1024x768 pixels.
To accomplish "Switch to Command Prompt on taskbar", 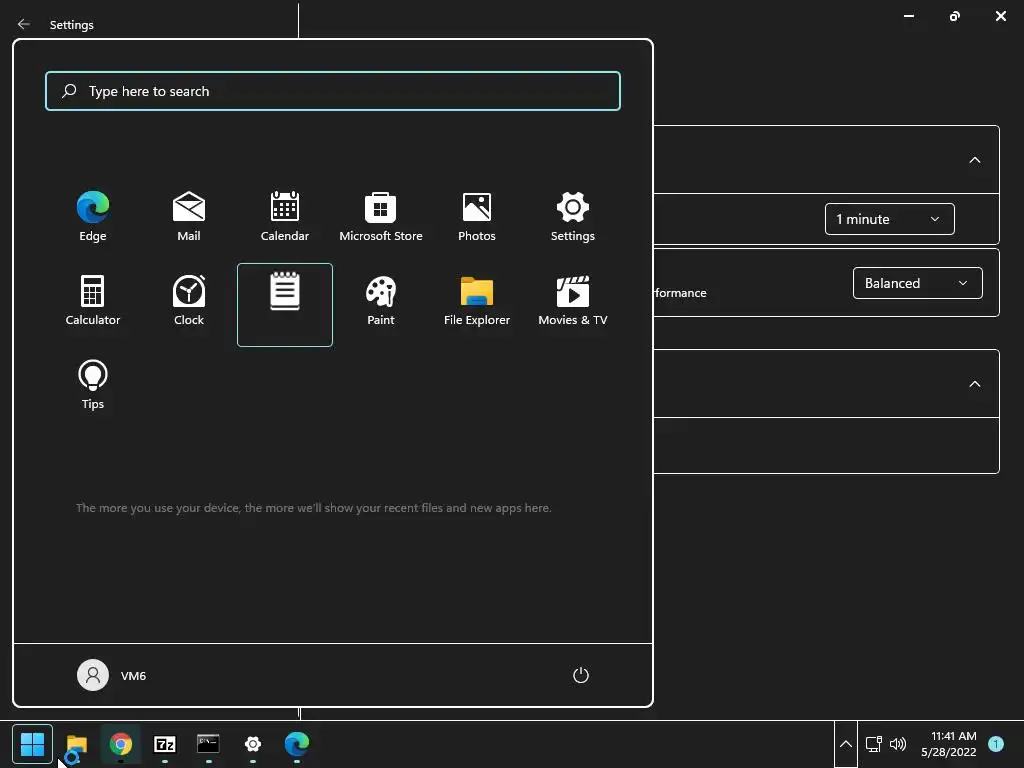I will point(208,744).
